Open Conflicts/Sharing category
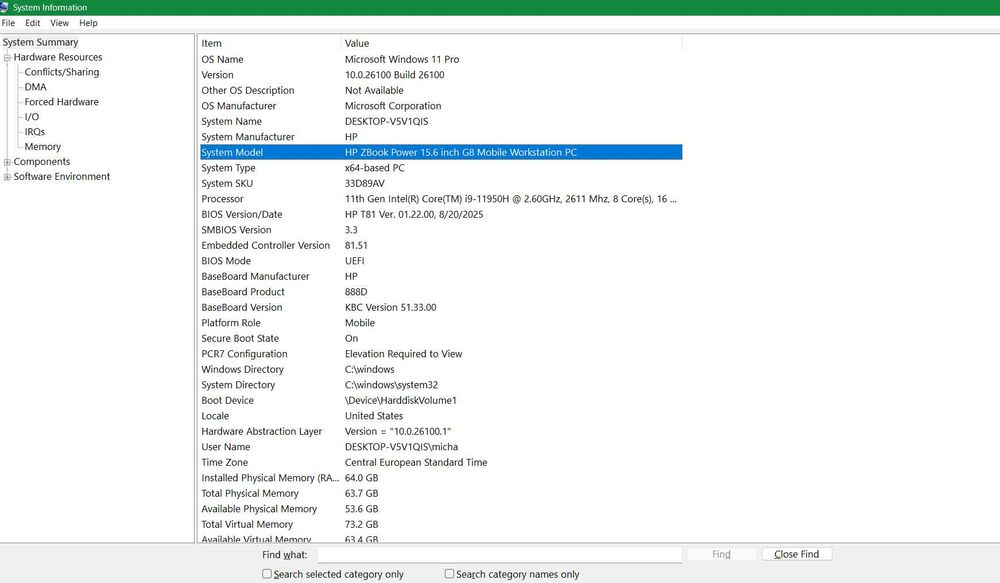Viewport: 1000px width, 583px height. pyautogui.click(x=62, y=72)
